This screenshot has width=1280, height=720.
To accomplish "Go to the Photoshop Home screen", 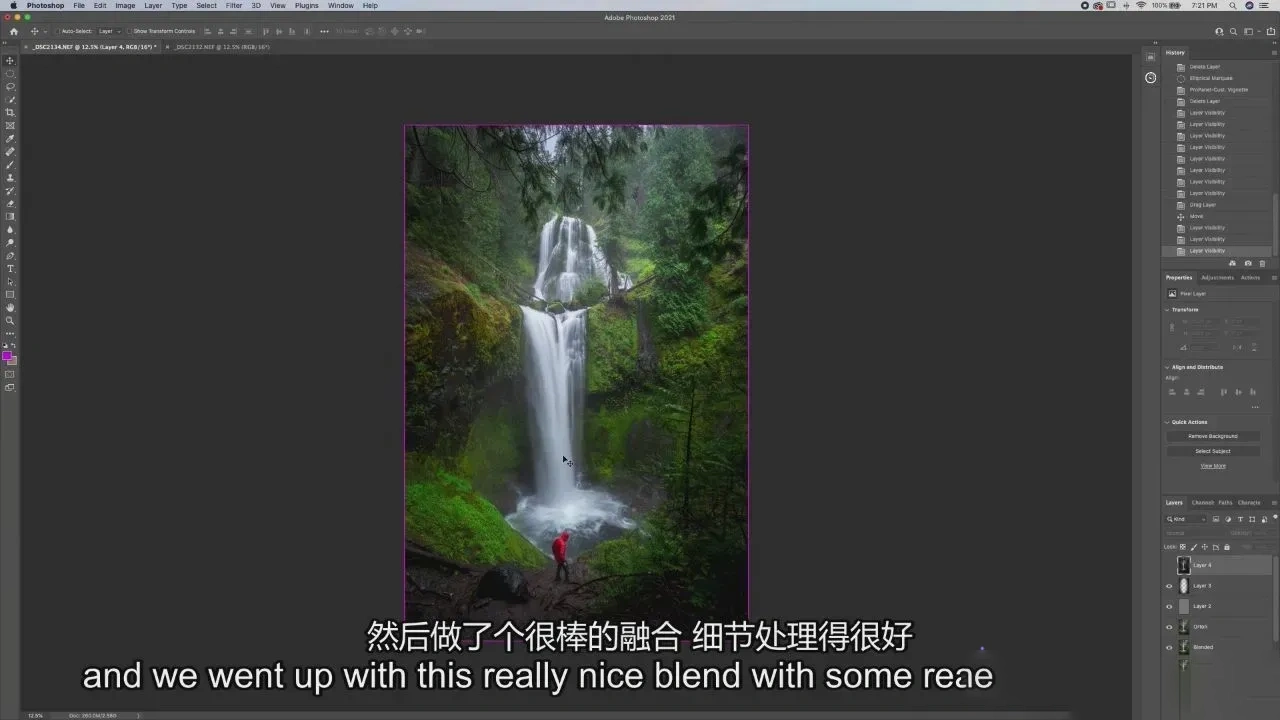I will (x=14, y=31).
